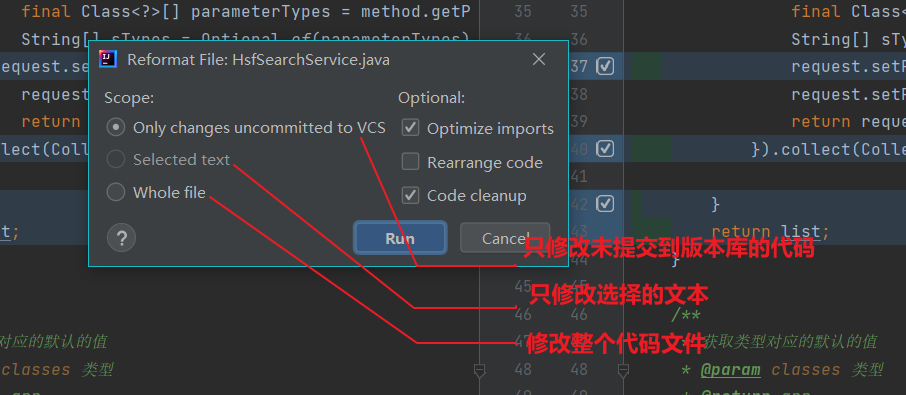This screenshot has height=395, width=906.
Task: Click 'final Class<?>[] parameterTypes' code in left editor
Action: 176,12
